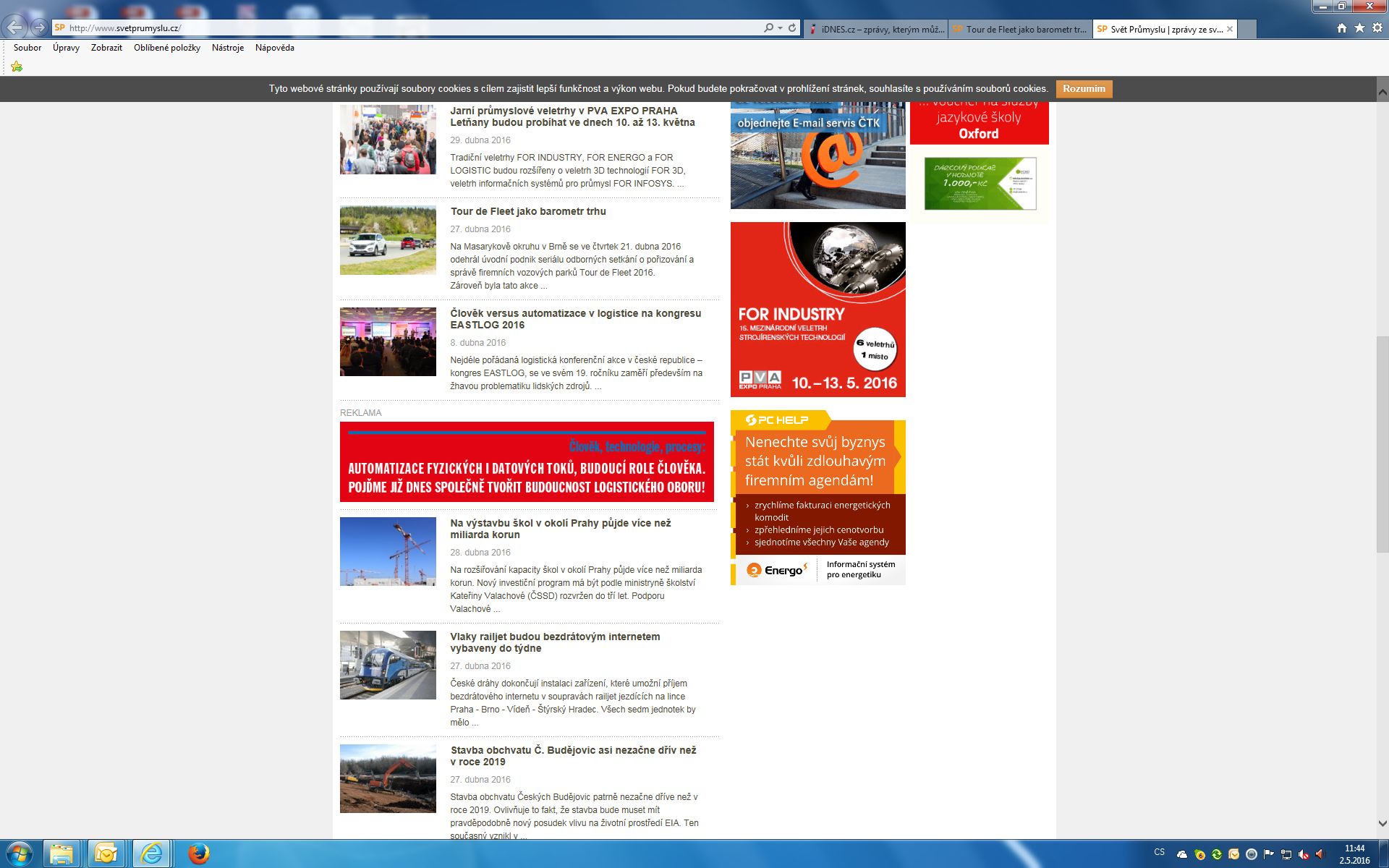Click the red logistics automation banner ad
The width and height of the screenshot is (1389, 868).
coord(527,461)
